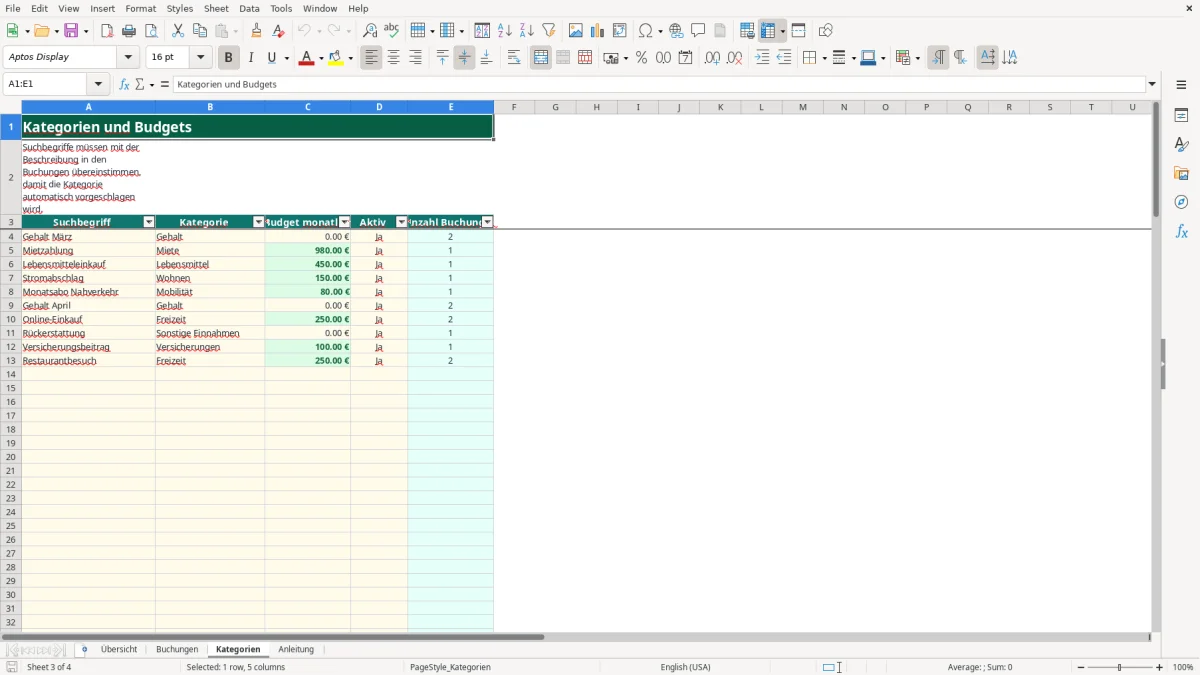Toggle Bold formatting button
This screenshot has height=675, width=1200.
[229, 58]
